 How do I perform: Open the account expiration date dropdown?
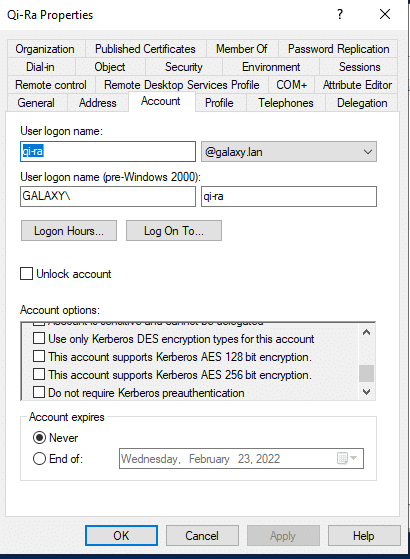pyautogui.click(x=354, y=458)
